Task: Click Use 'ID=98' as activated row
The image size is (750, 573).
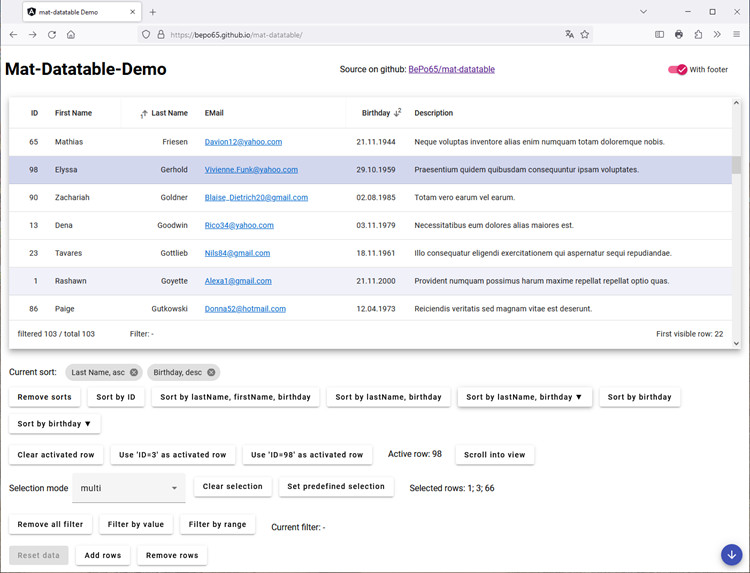Action: click(307, 455)
